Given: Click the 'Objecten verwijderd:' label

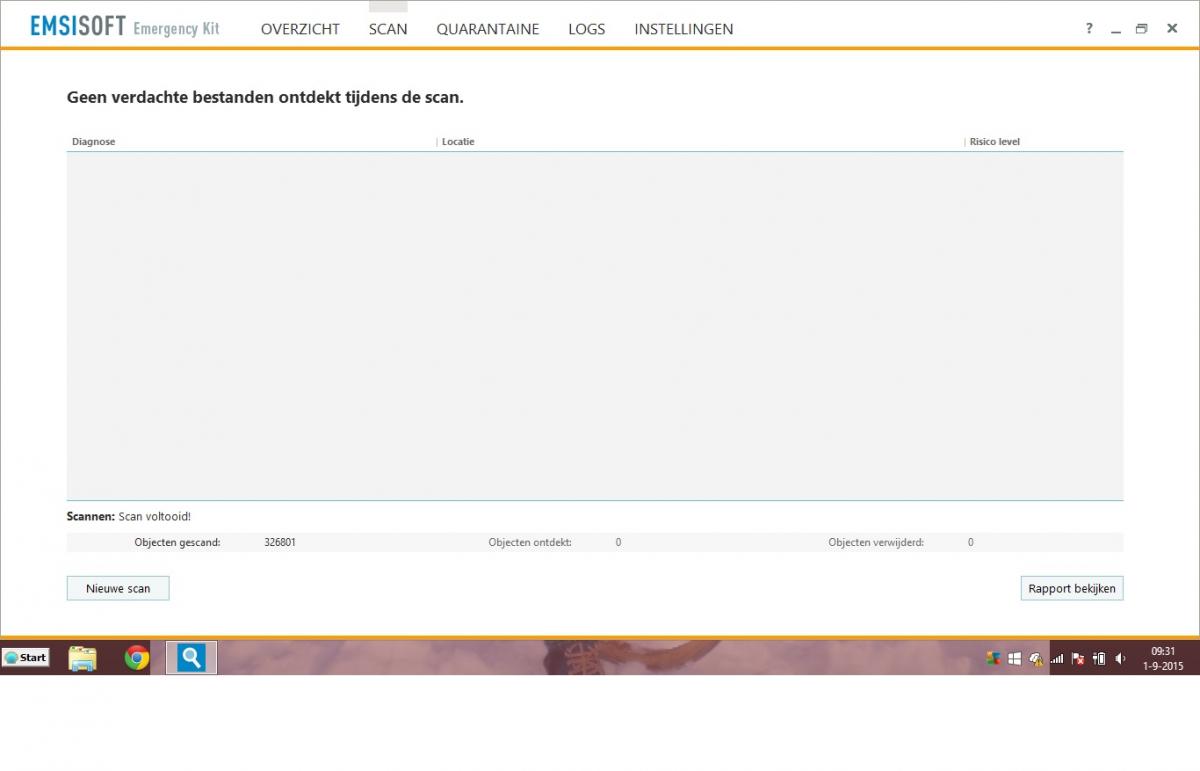Looking at the screenshot, I should [876, 542].
